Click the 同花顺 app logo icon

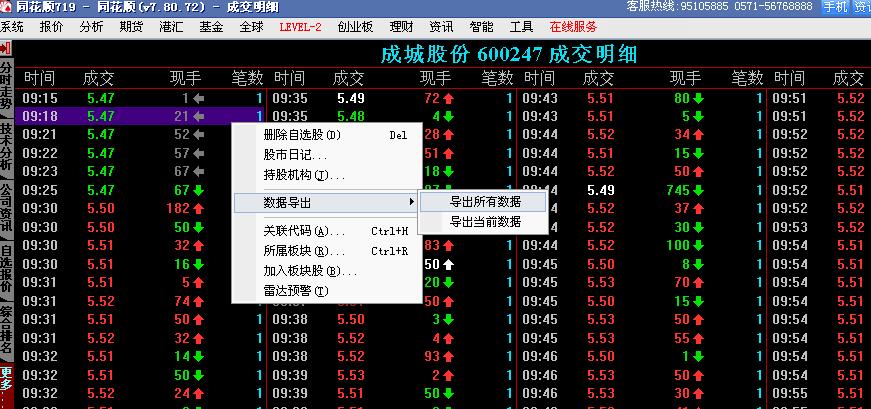tap(6, 7)
